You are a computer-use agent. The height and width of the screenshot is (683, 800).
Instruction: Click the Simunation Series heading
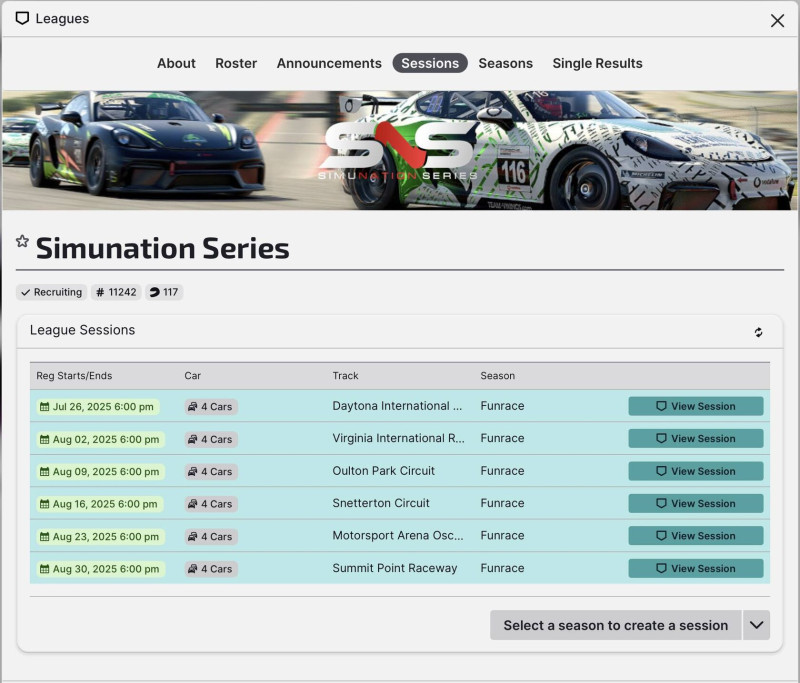click(162, 248)
